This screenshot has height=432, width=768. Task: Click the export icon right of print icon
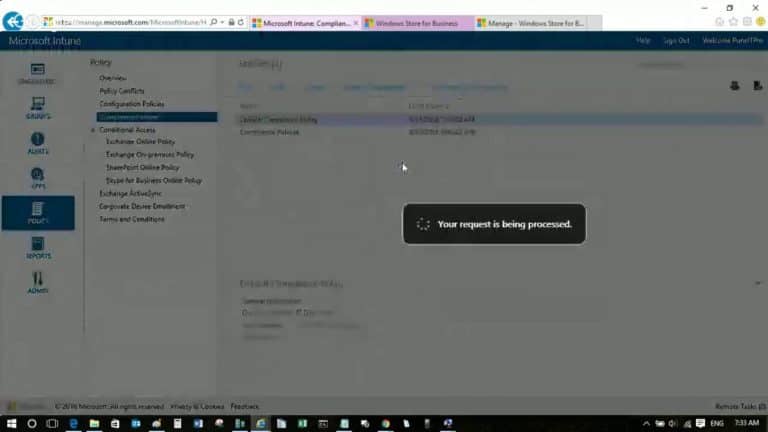click(x=757, y=86)
